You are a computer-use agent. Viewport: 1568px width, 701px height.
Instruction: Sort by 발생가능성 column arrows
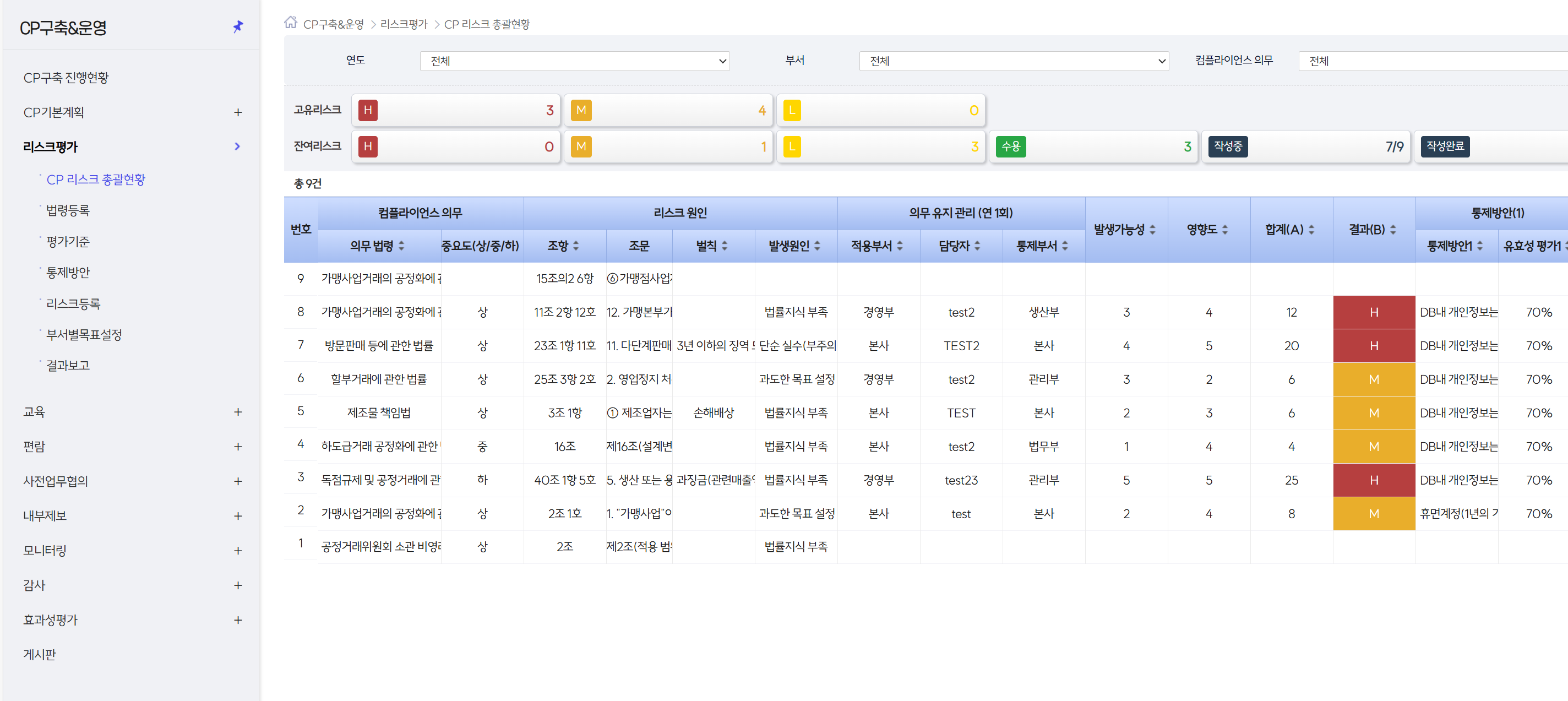pos(1152,230)
